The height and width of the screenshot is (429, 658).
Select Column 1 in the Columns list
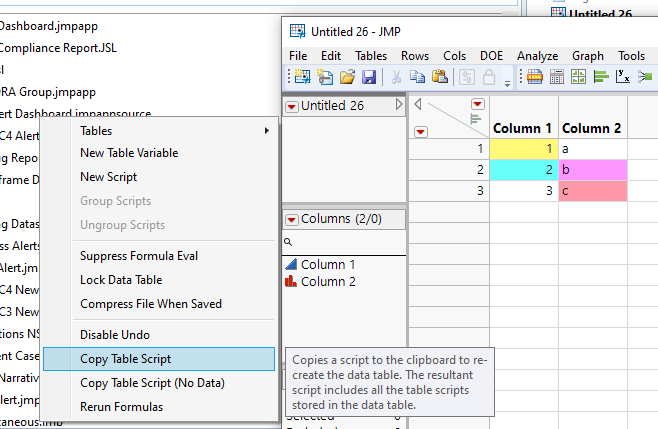[328, 264]
